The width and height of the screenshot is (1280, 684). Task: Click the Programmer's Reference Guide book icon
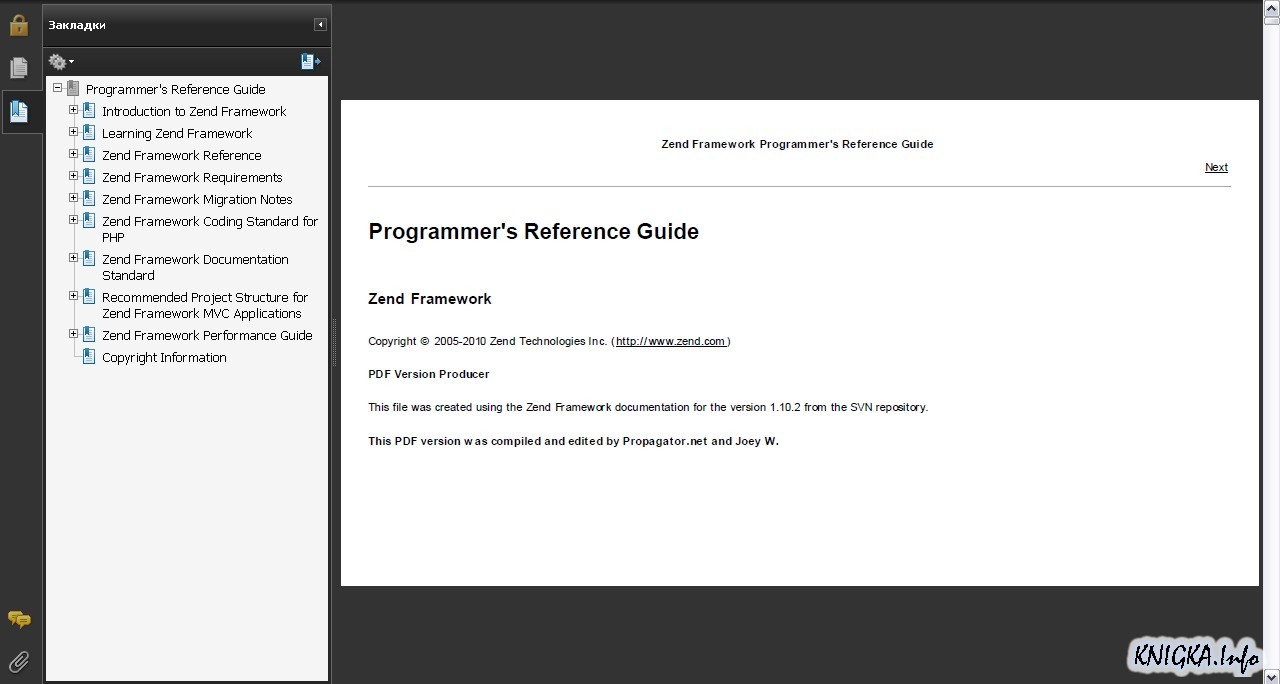click(x=72, y=89)
